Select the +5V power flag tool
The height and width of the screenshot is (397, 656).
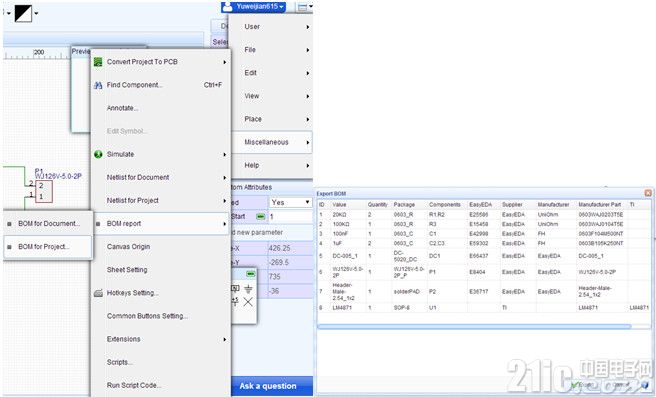click(x=235, y=302)
